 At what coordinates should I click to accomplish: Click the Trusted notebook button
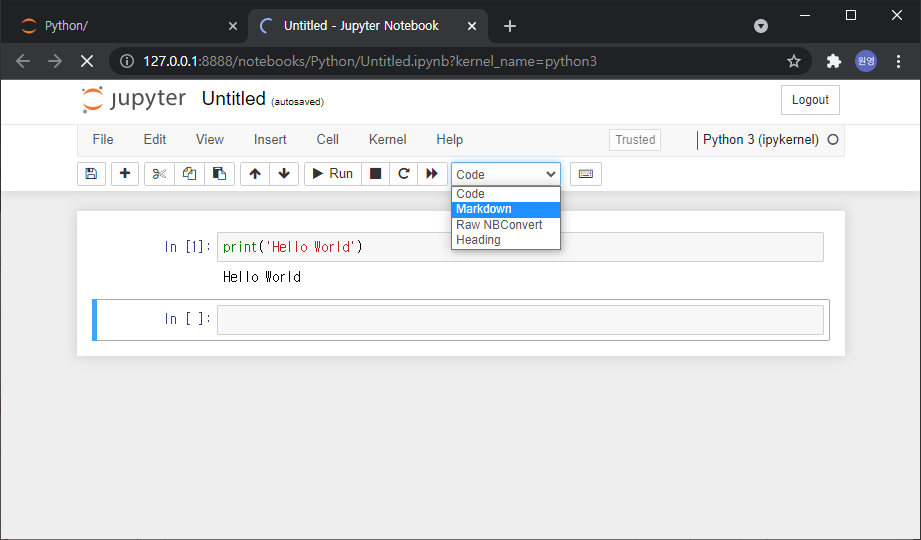[635, 140]
